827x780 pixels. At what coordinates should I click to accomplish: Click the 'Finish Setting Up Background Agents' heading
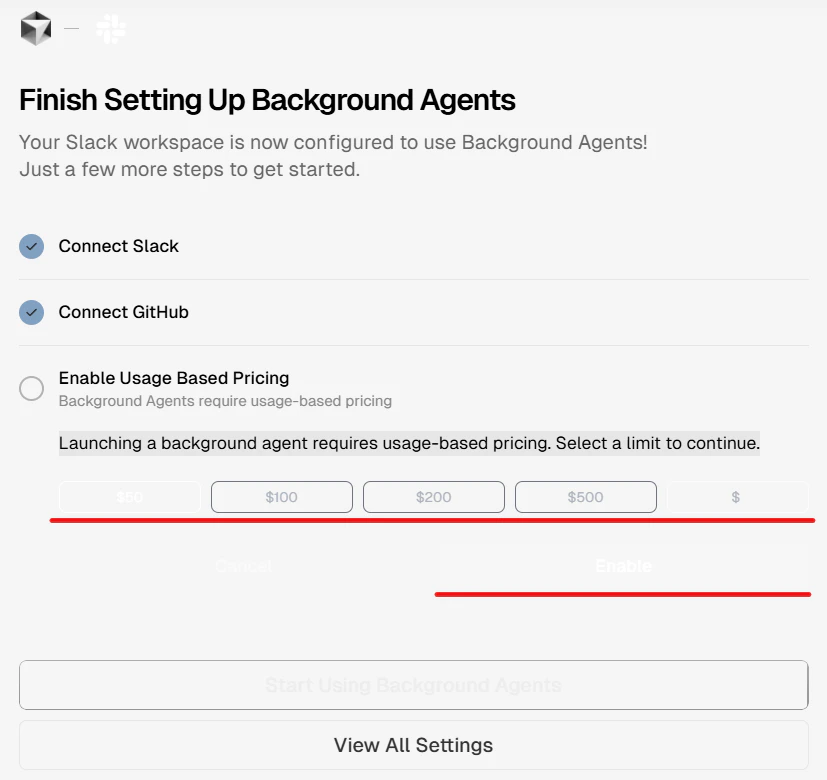pyautogui.click(x=267, y=100)
